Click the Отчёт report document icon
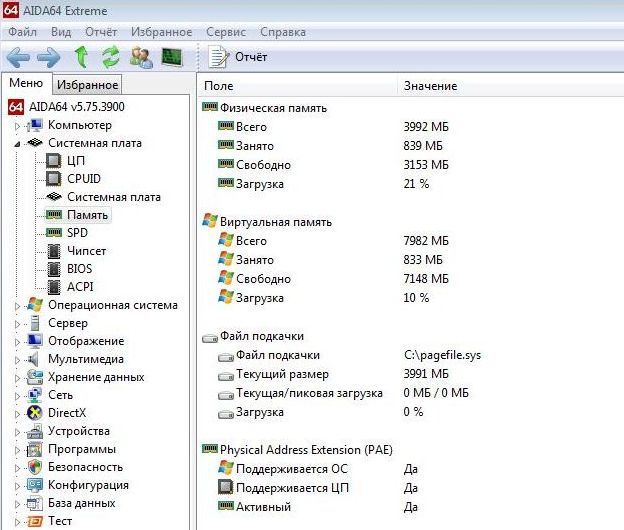Image resolution: width=624 pixels, height=530 pixels. point(218,57)
